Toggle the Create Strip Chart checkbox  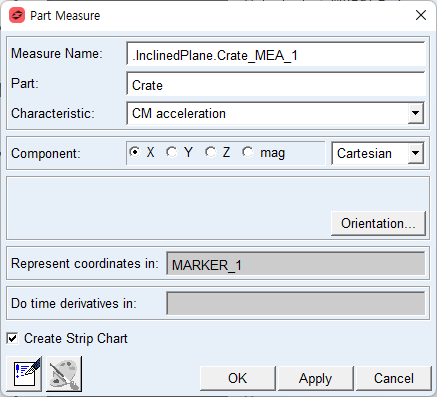12,338
